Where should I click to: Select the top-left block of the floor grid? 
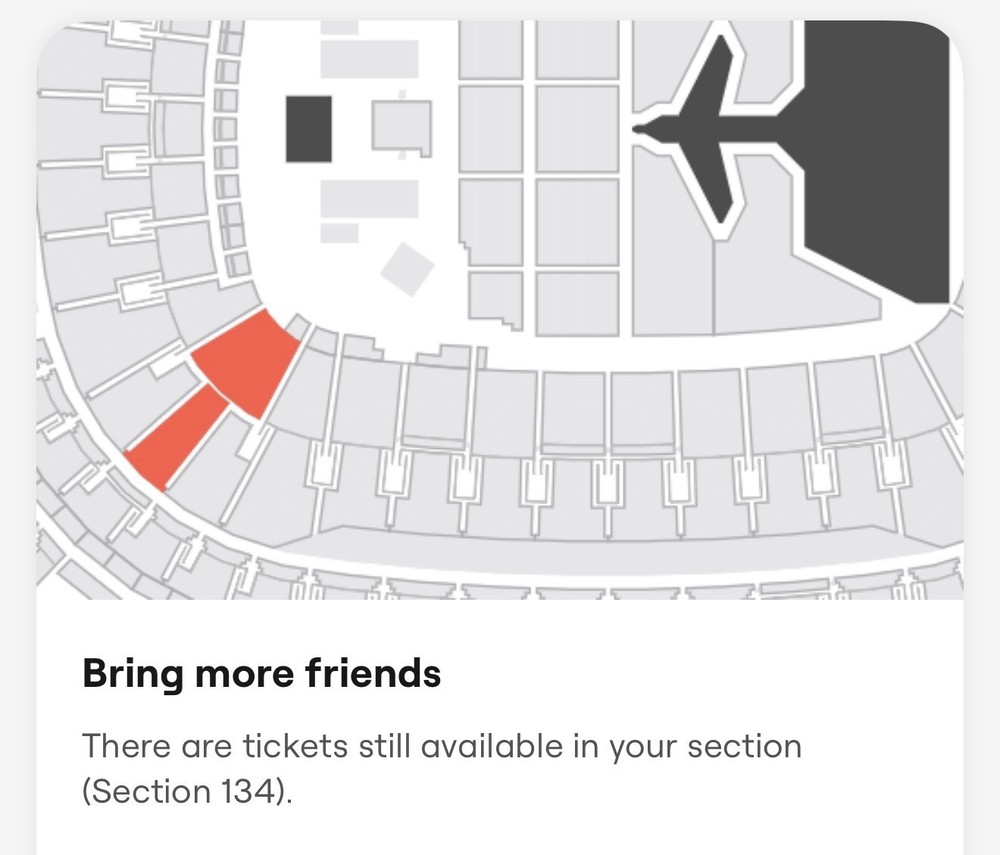coord(491,50)
